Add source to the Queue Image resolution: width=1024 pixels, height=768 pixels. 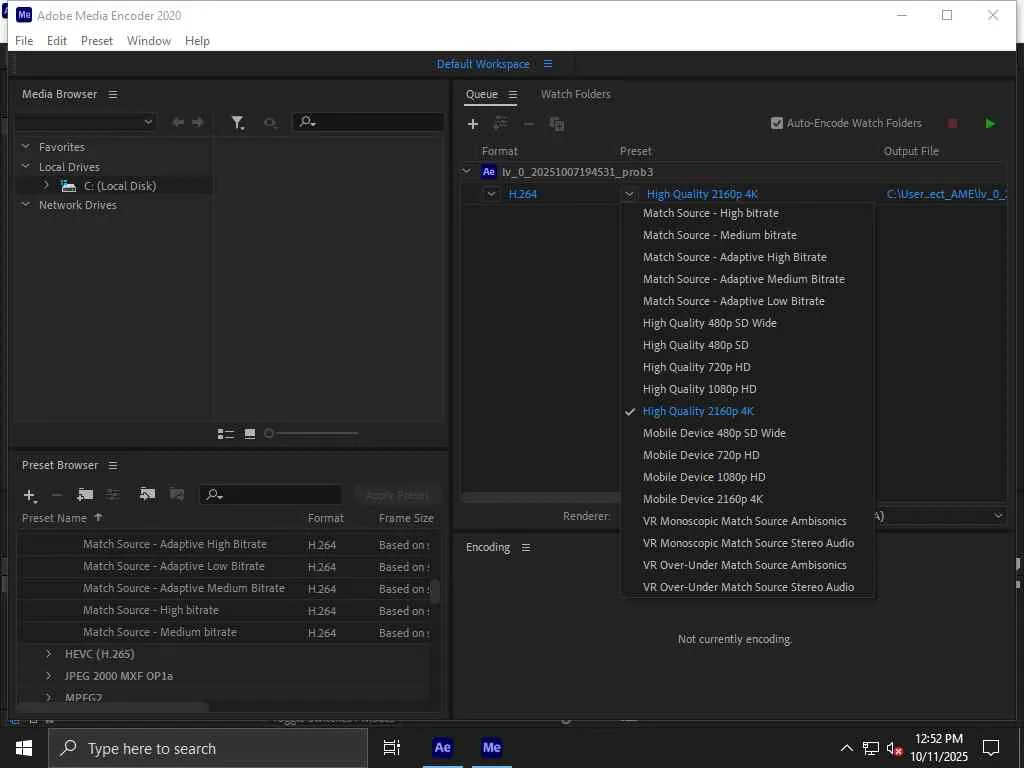(x=473, y=123)
